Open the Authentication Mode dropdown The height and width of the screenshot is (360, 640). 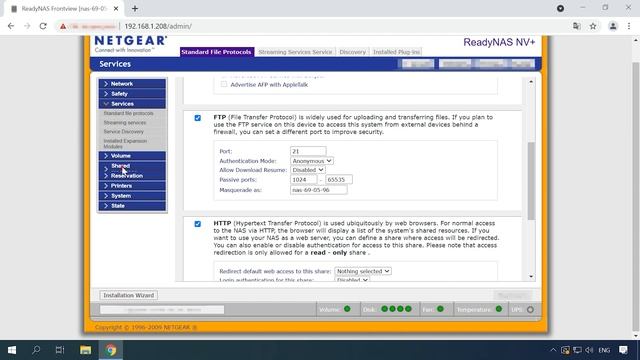point(311,161)
